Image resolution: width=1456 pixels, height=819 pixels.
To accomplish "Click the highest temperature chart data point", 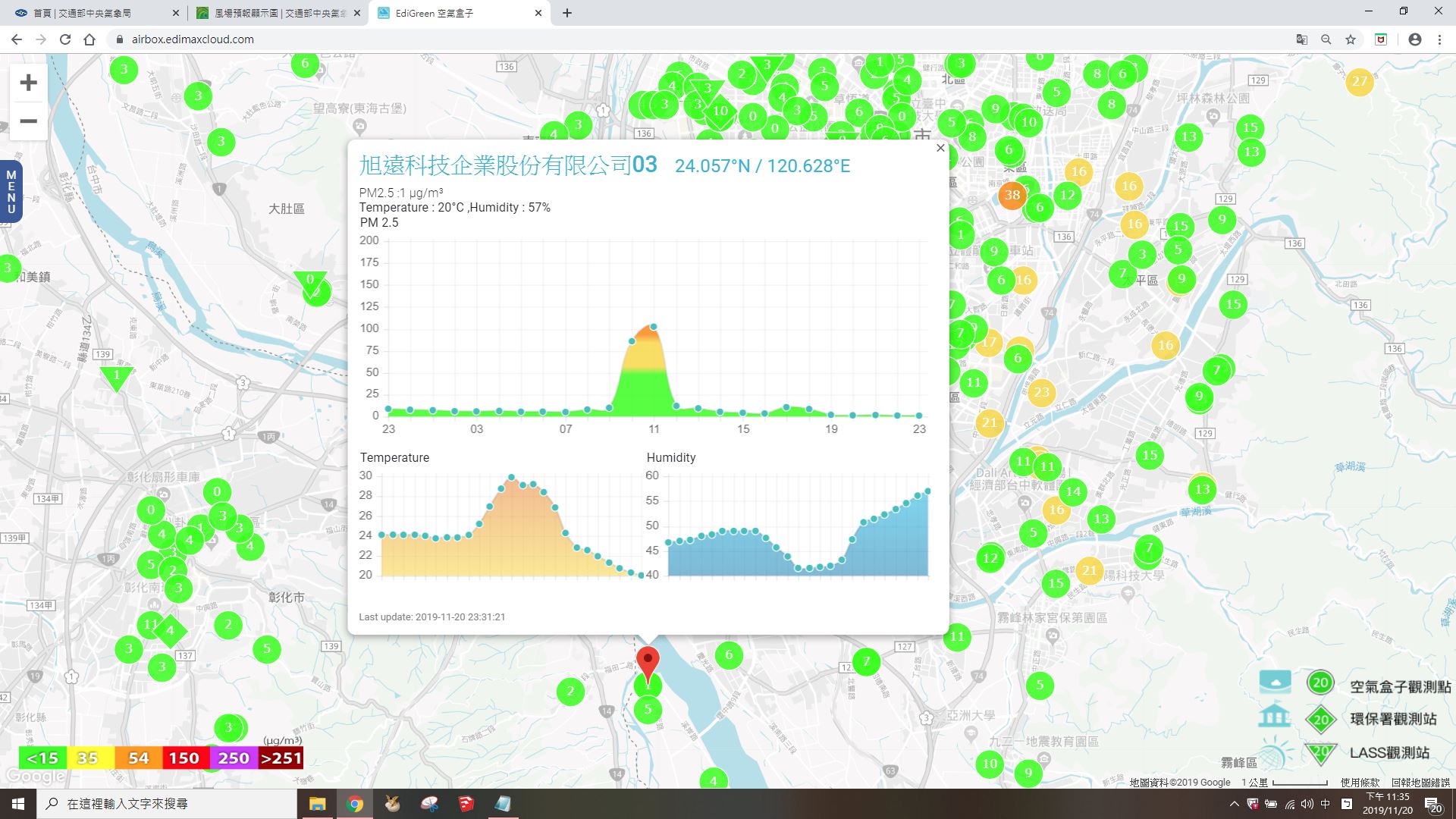I will [x=511, y=478].
